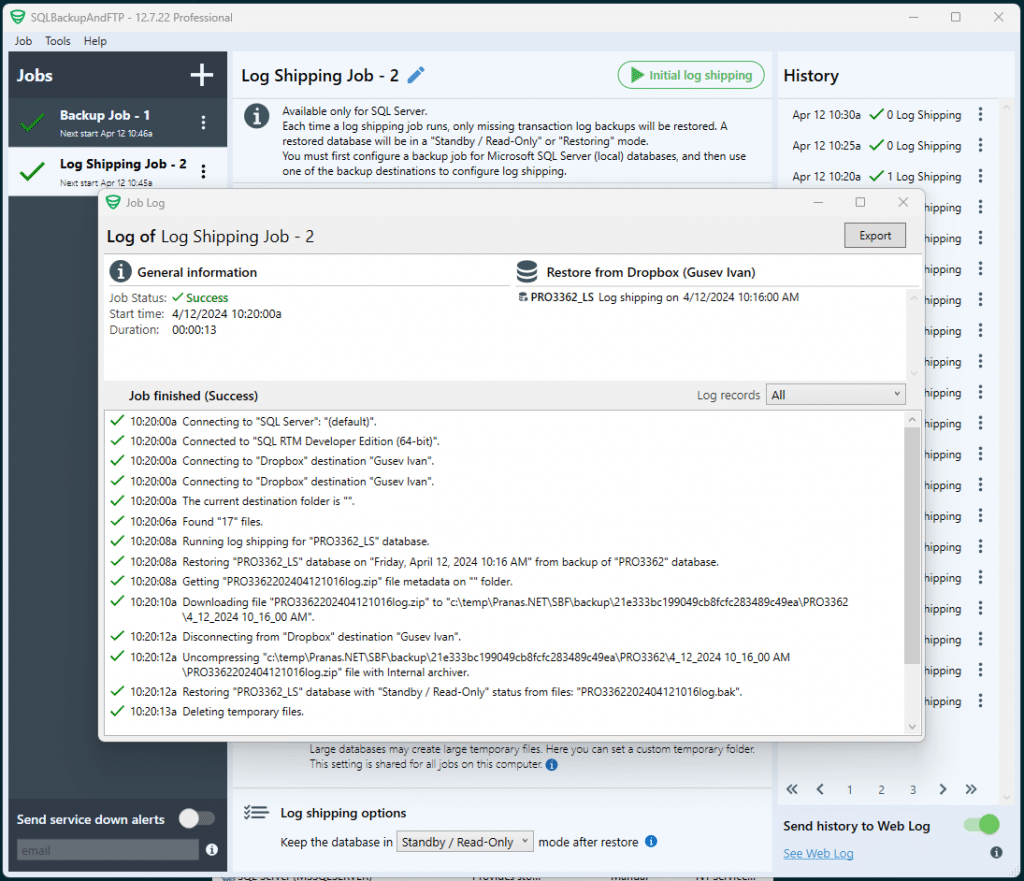1024x881 pixels.
Task: Open the Job menu
Action: (x=22, y=41)
